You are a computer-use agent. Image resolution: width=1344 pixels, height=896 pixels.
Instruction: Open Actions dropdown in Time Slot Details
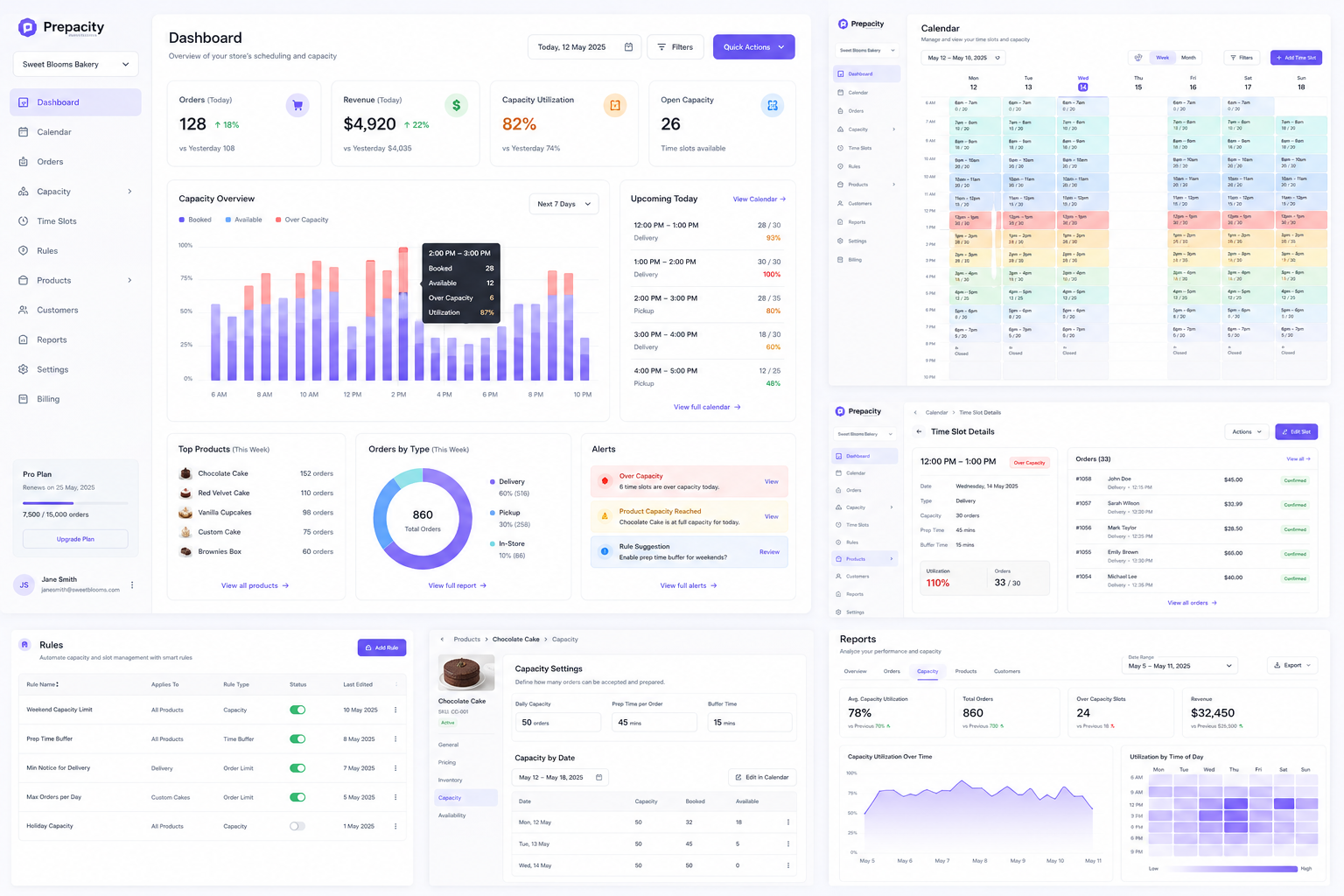click(1247, 431)
